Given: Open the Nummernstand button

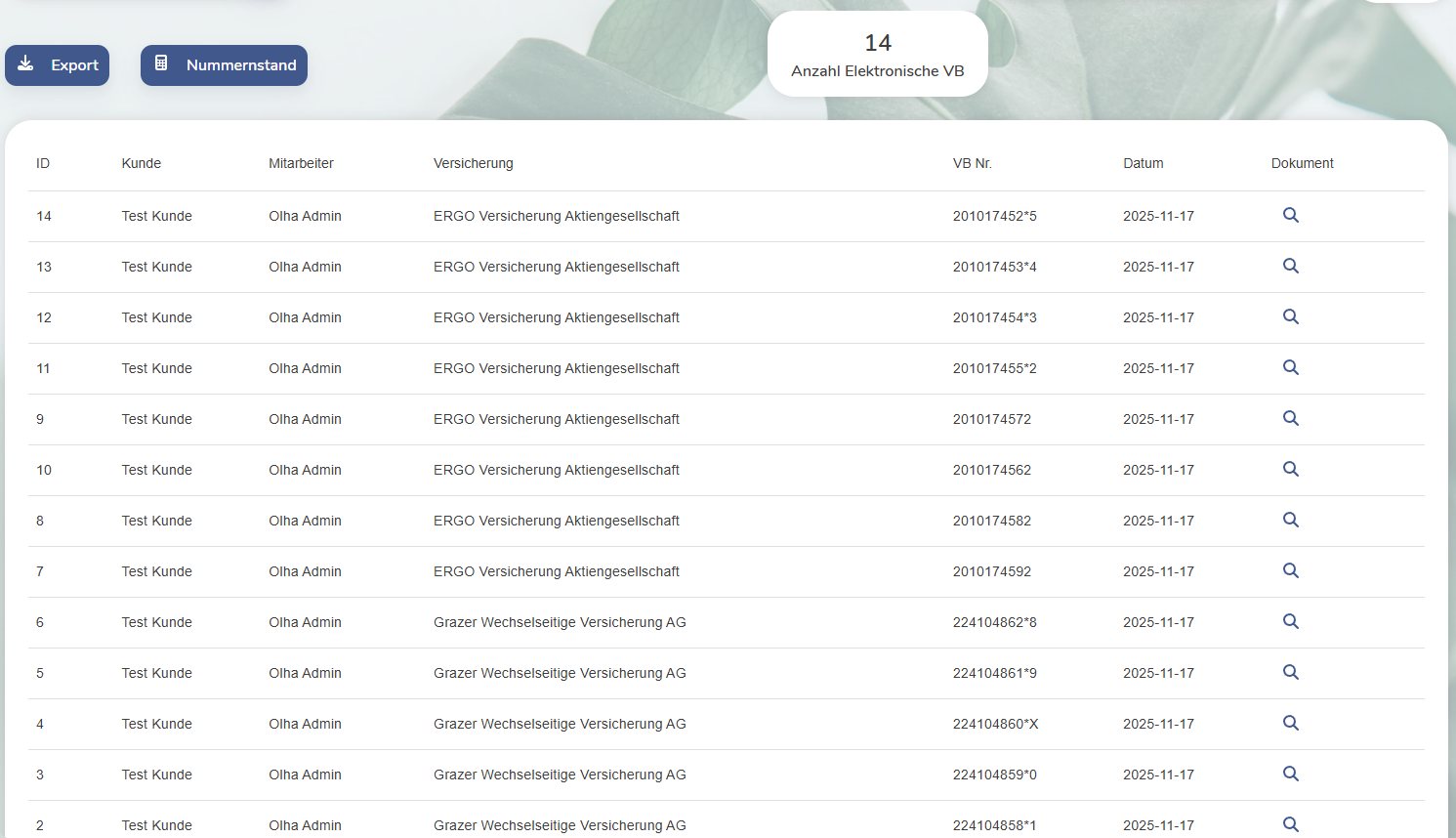Looking at the screenshot, I should coord(224,65).
